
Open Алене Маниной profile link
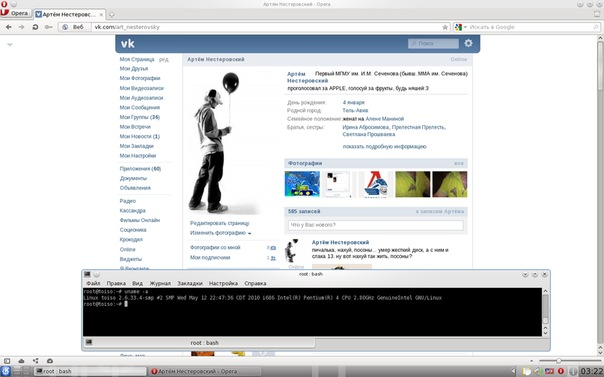pyautogui.click(x=384, y=119)
